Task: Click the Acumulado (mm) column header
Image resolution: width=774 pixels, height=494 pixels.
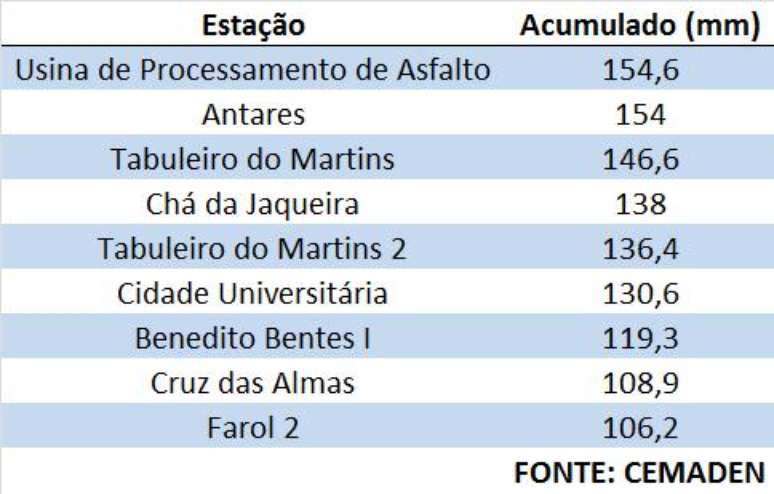Action: click(x=640, y=25)
